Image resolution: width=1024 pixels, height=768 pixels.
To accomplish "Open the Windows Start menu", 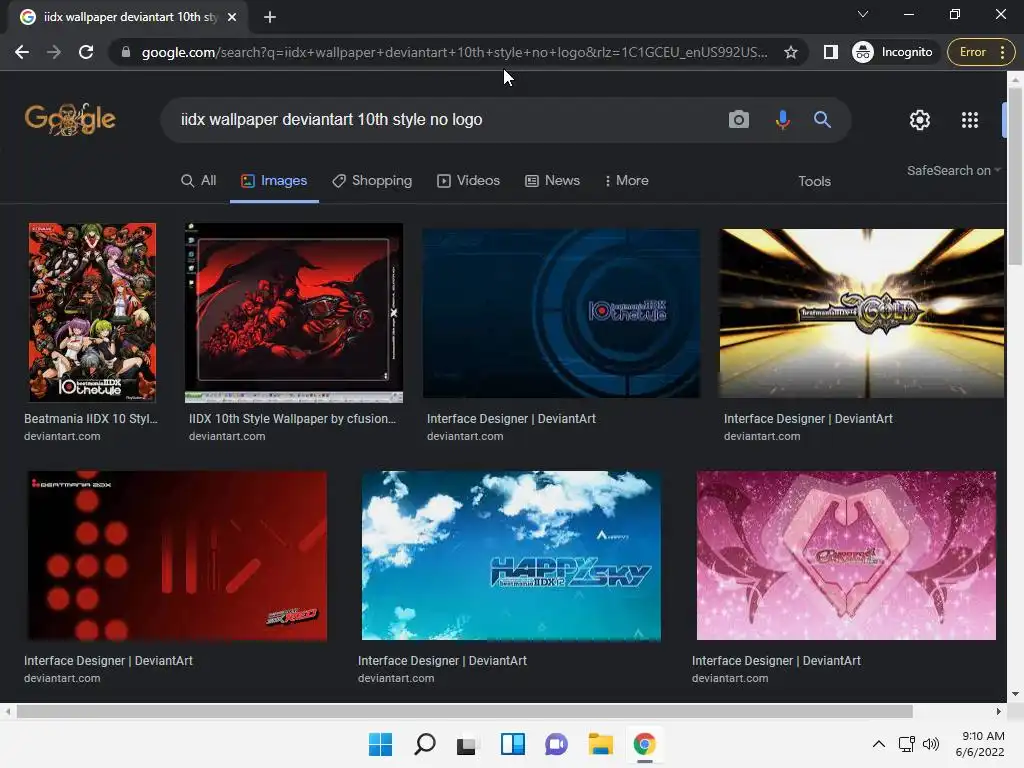I will pyautogui.click(x=380, y=744).
